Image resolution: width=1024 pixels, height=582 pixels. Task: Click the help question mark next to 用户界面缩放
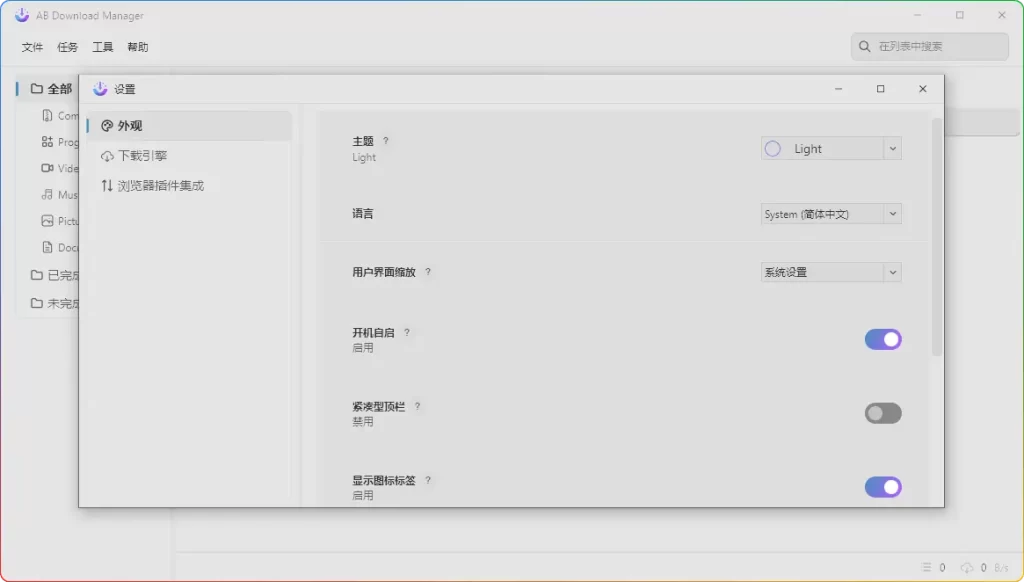point(428,272)
